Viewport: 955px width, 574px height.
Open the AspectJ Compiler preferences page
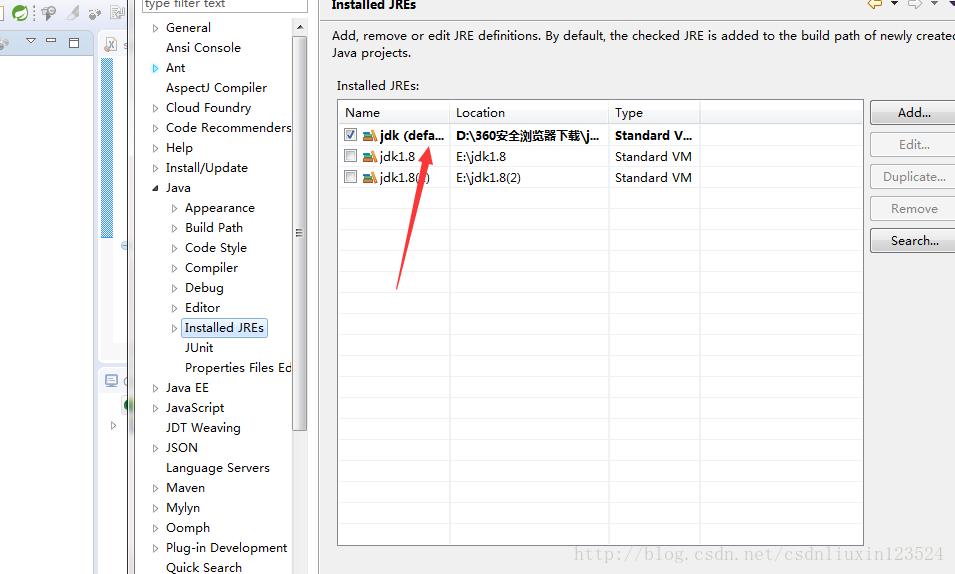click(x=216, y=88)
